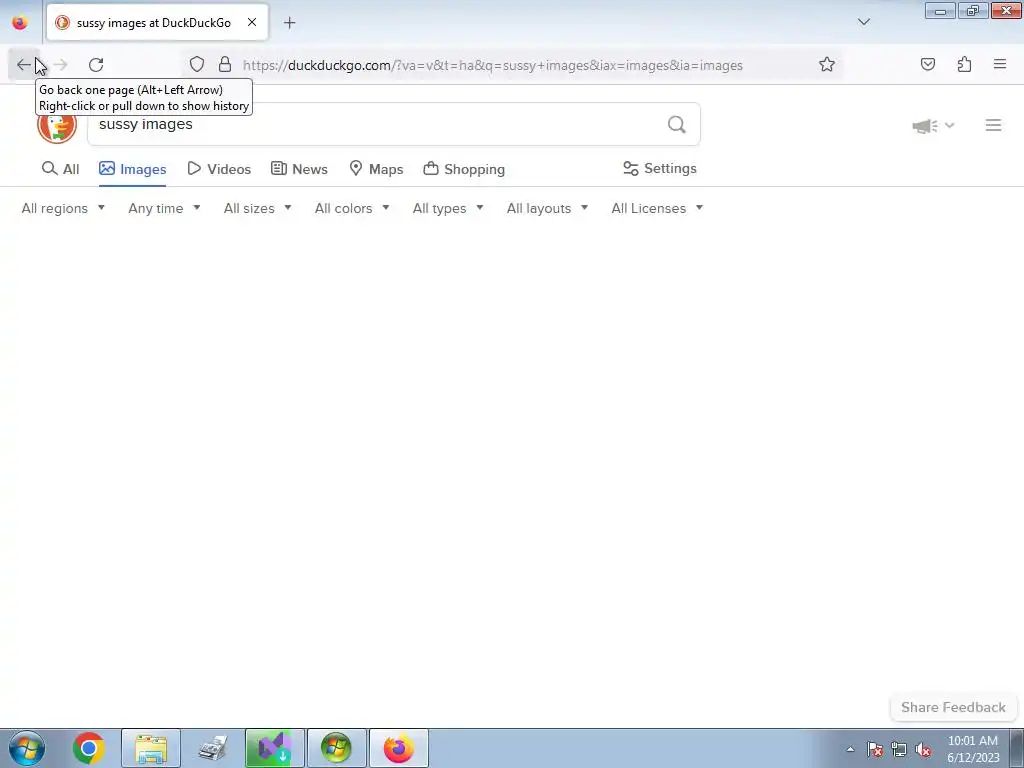Image resolution: width=1024 pixels, height=768 pixels.
Task: Reload the current page
Action: coord(96,65)
